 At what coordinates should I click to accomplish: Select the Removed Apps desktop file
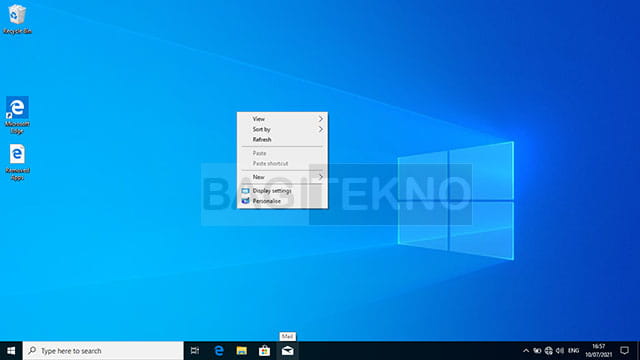click(17, 162)
